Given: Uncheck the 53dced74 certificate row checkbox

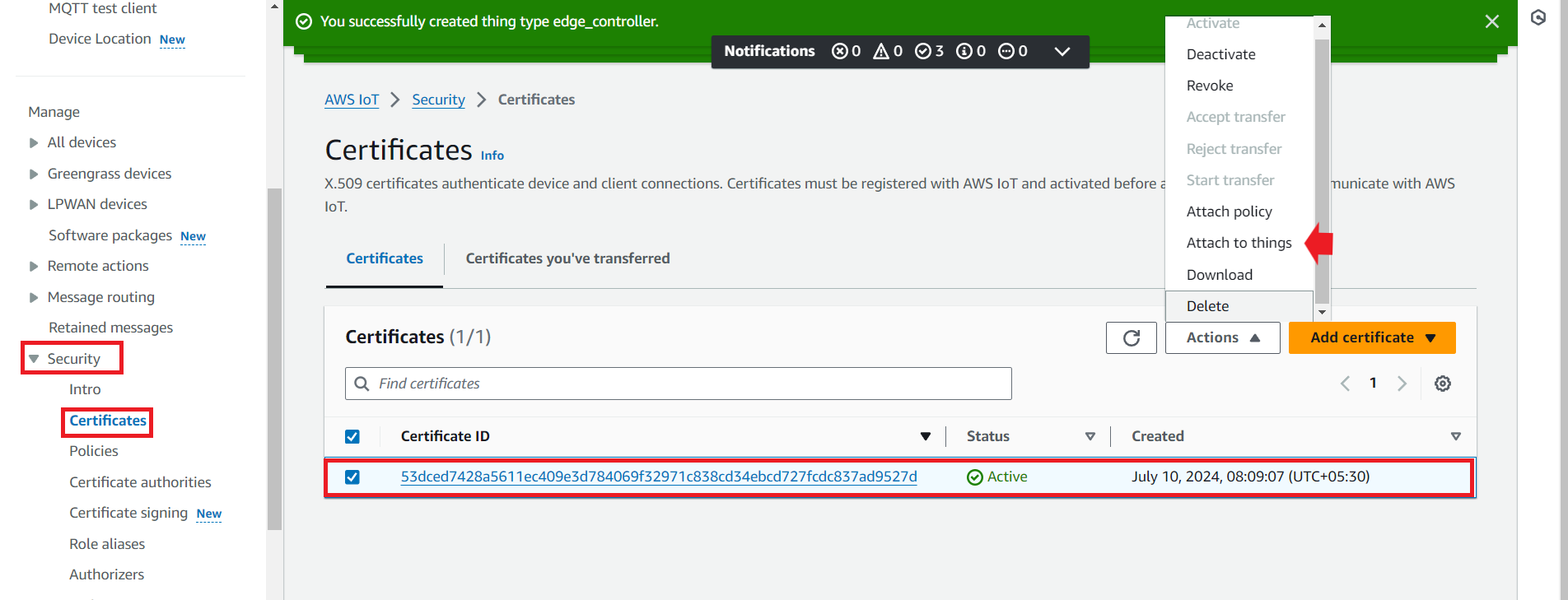Looking at the screenshot, I should pos(352,477).
